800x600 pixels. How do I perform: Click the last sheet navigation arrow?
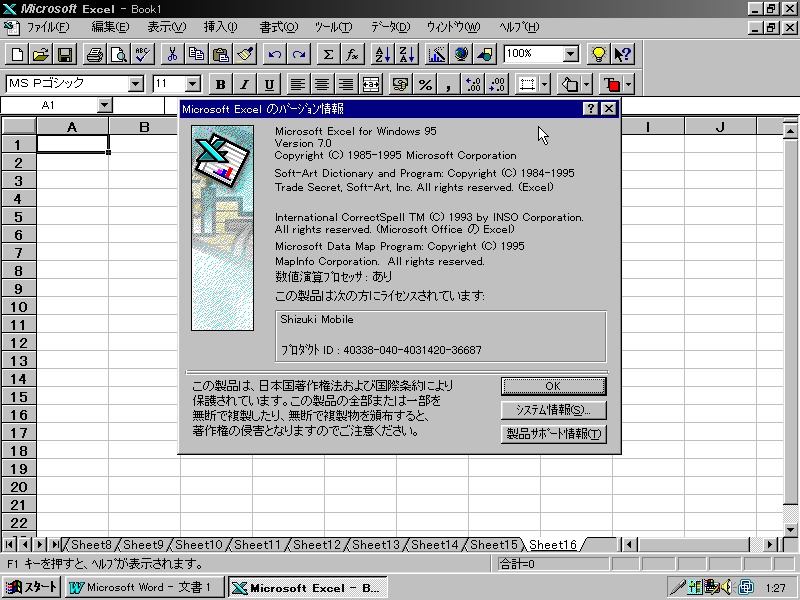[x=55, y=545]
